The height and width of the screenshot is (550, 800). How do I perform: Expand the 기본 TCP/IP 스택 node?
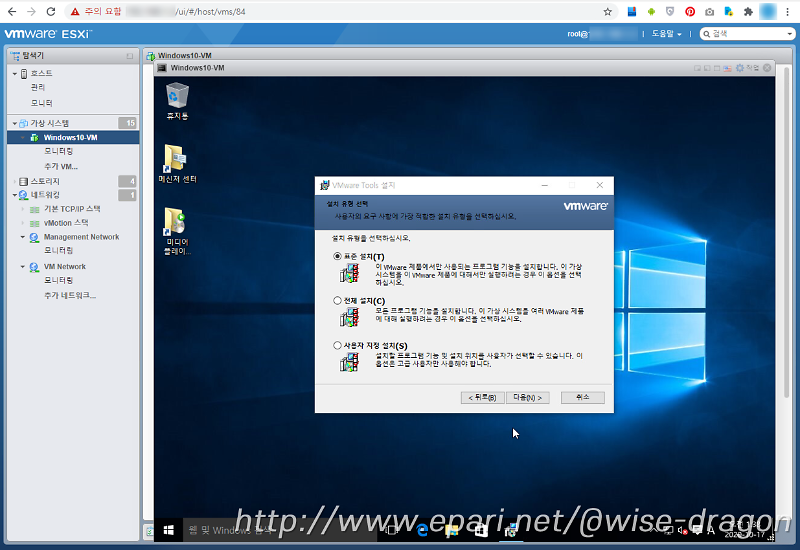coord(22,209)
